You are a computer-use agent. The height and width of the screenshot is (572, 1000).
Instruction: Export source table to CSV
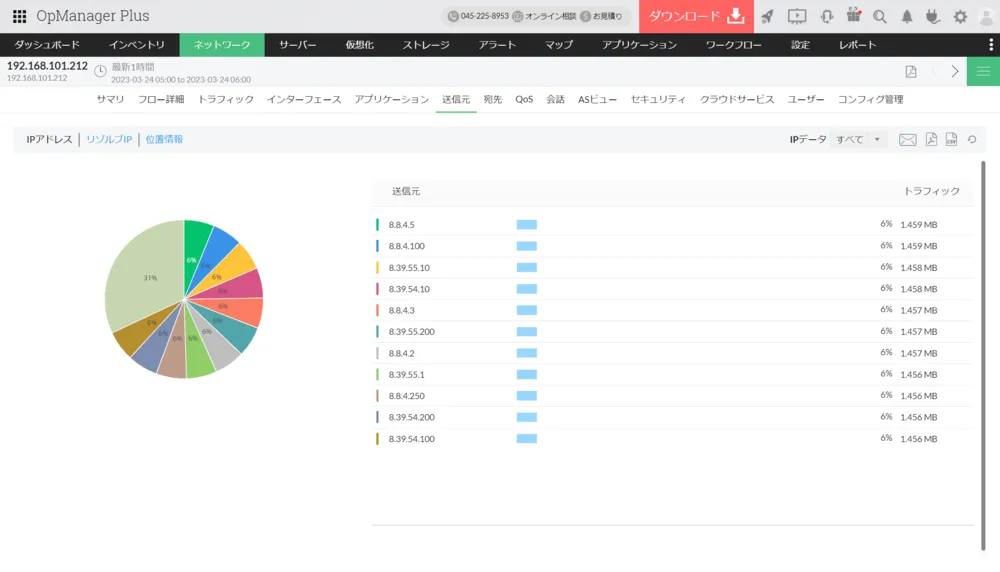pyautogui.click(x=952, y=139)
